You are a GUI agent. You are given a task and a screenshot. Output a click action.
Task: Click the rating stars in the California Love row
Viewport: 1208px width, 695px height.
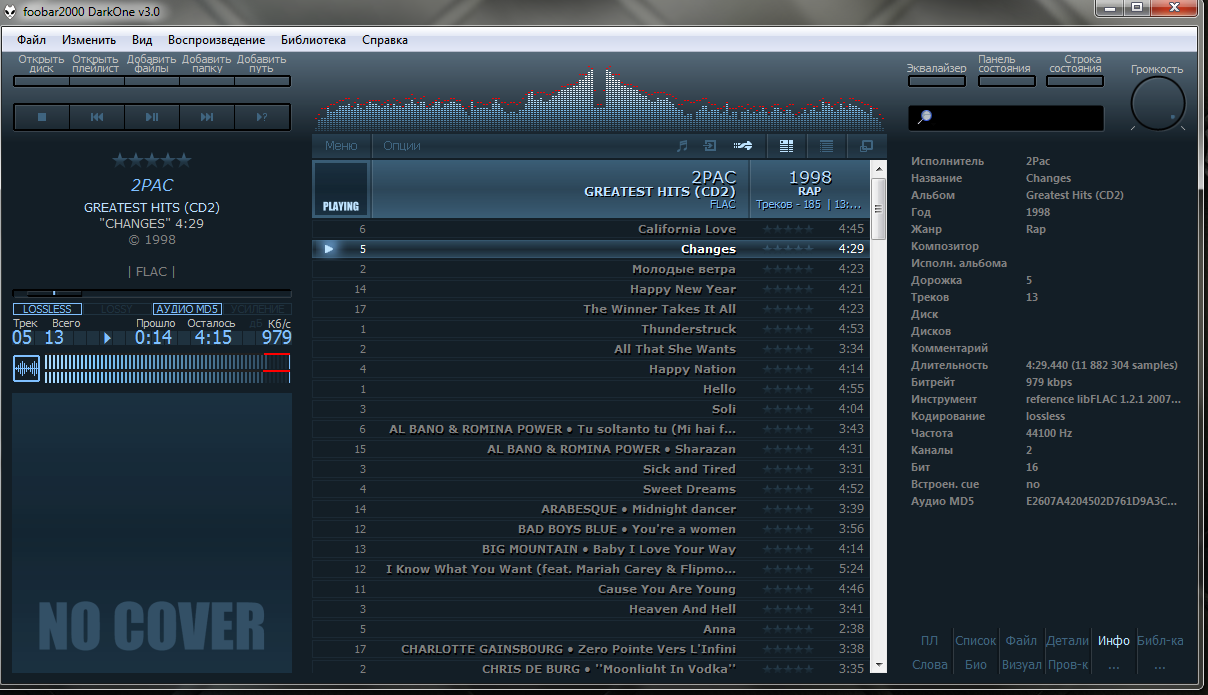(x=787, y=229)
